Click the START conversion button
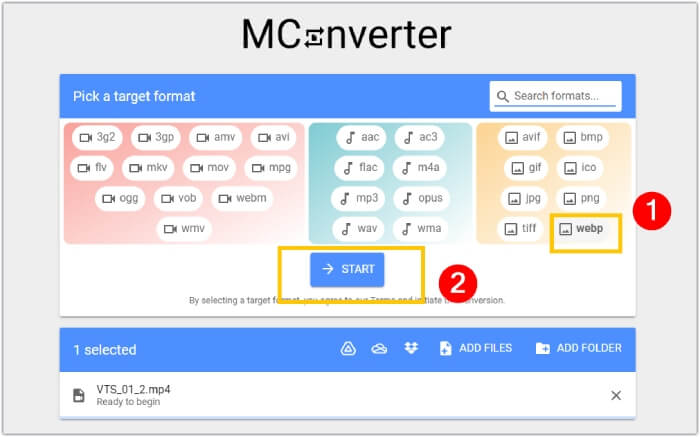700x437 pixels. pyautogui.click(x=347, y=269)
